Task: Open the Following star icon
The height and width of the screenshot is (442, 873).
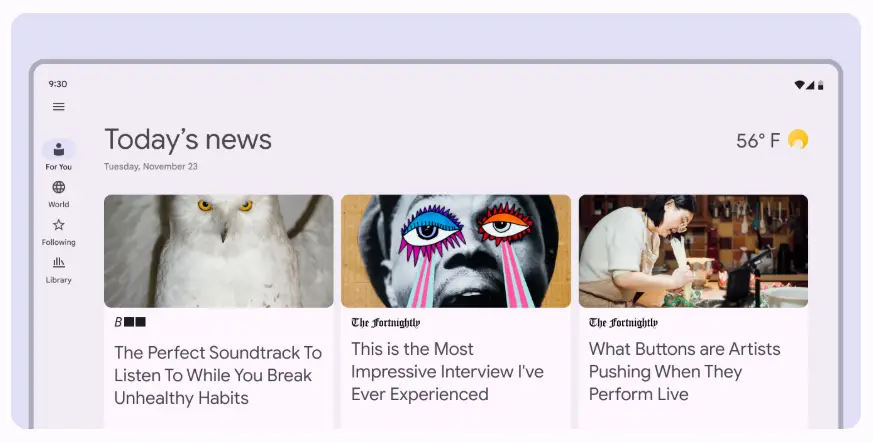Action: pos(58,225)
